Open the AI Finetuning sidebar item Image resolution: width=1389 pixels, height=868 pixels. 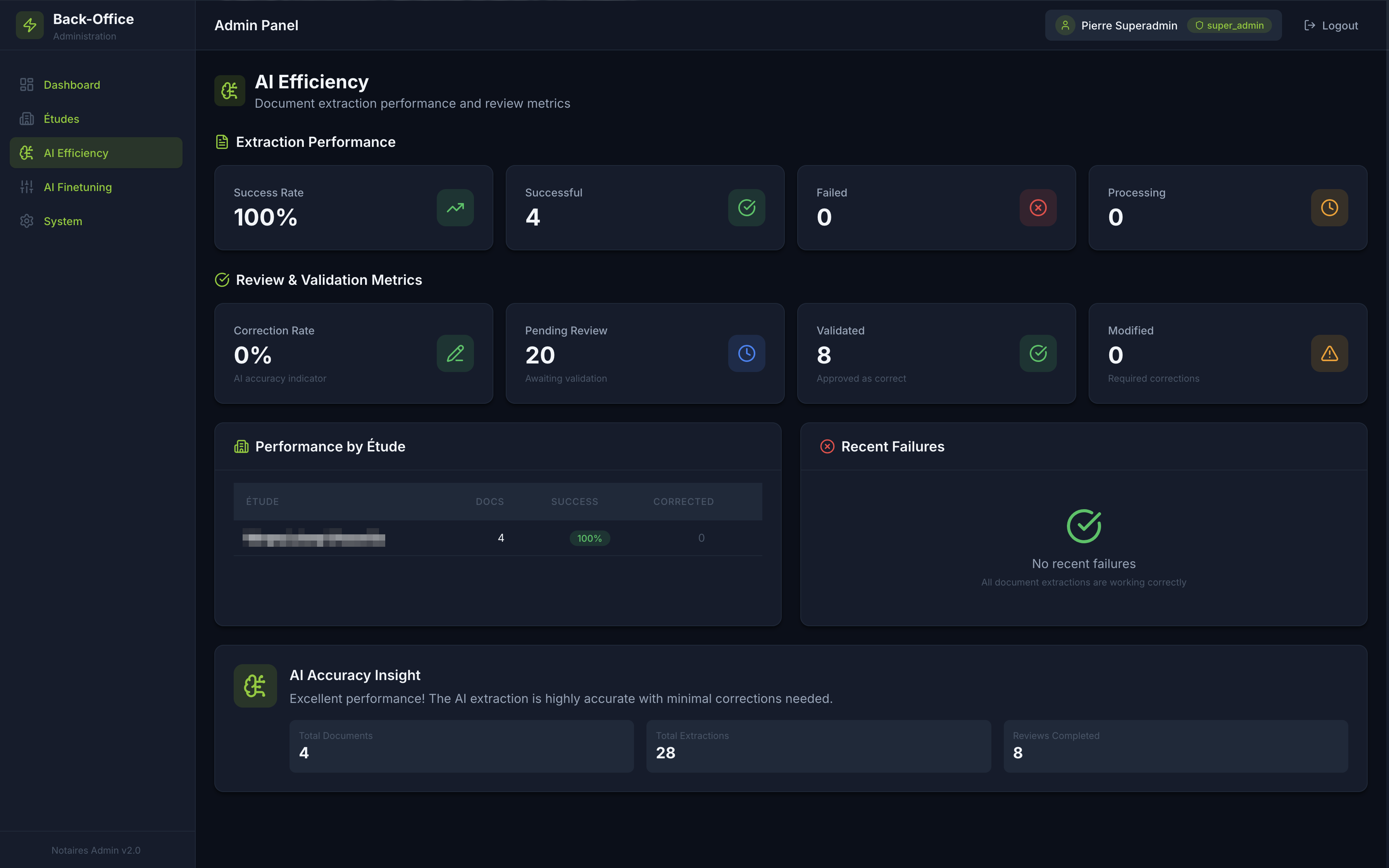pyautogui.click(x=78, y=187)
